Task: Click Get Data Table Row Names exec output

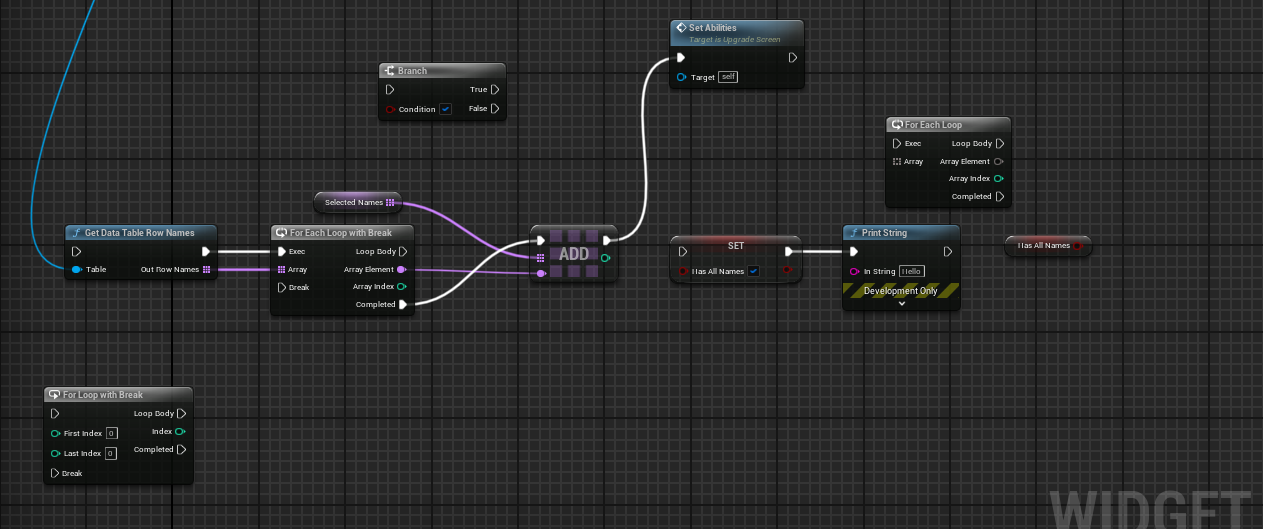Action: (206, 251)
